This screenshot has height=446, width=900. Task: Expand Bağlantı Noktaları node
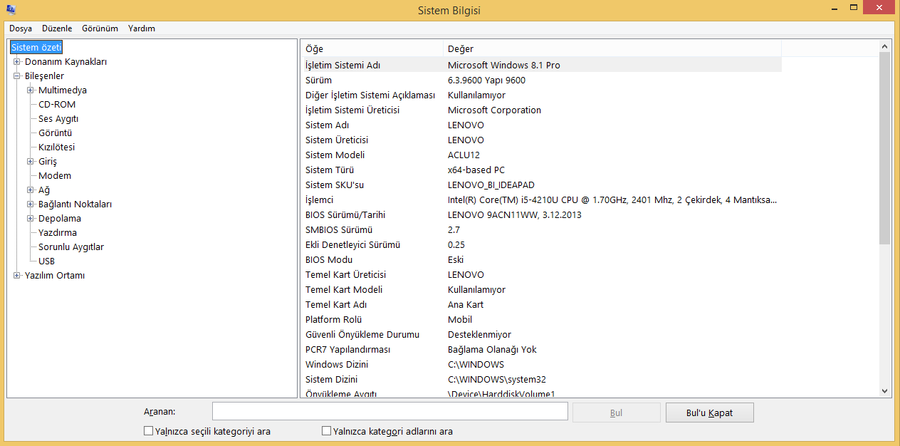point(30,204)
